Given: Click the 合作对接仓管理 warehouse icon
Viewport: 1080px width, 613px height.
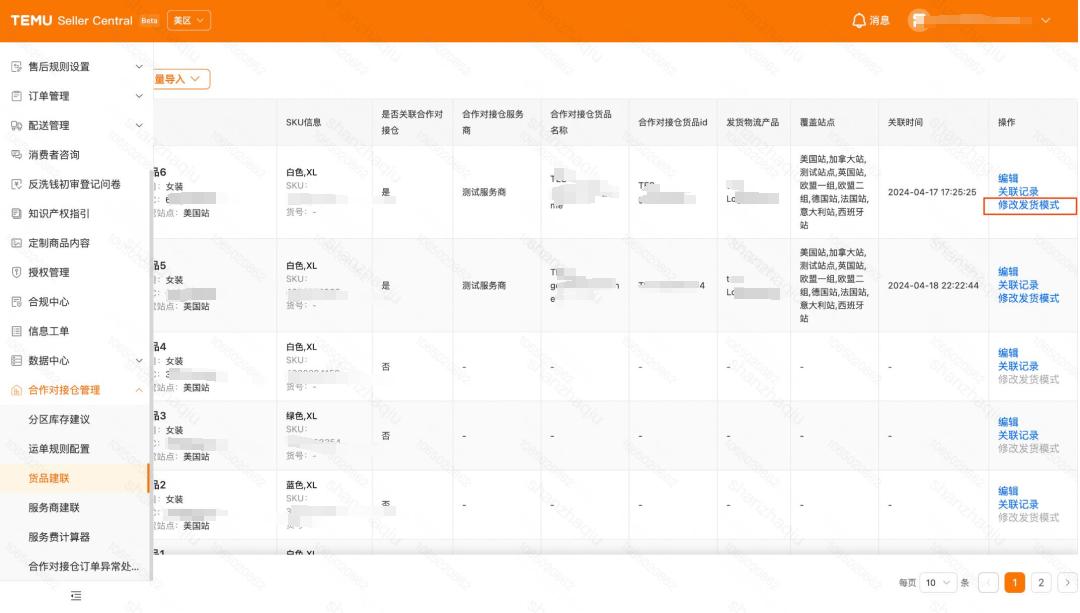Looking at the screenshot, I should pyautogui.click(x=17, y=391).
